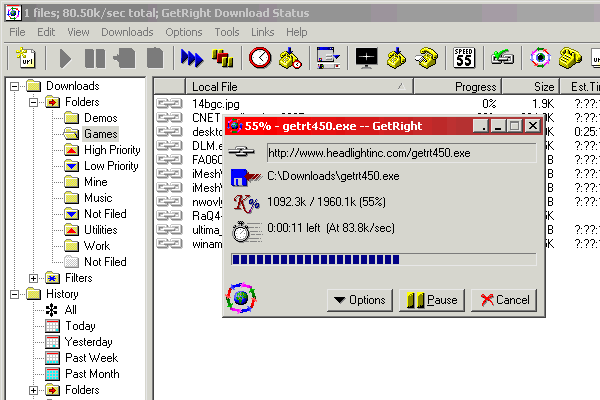Pause the getrt450.exe download
This screenshot has height=400, width=600.
click(432, 300)
